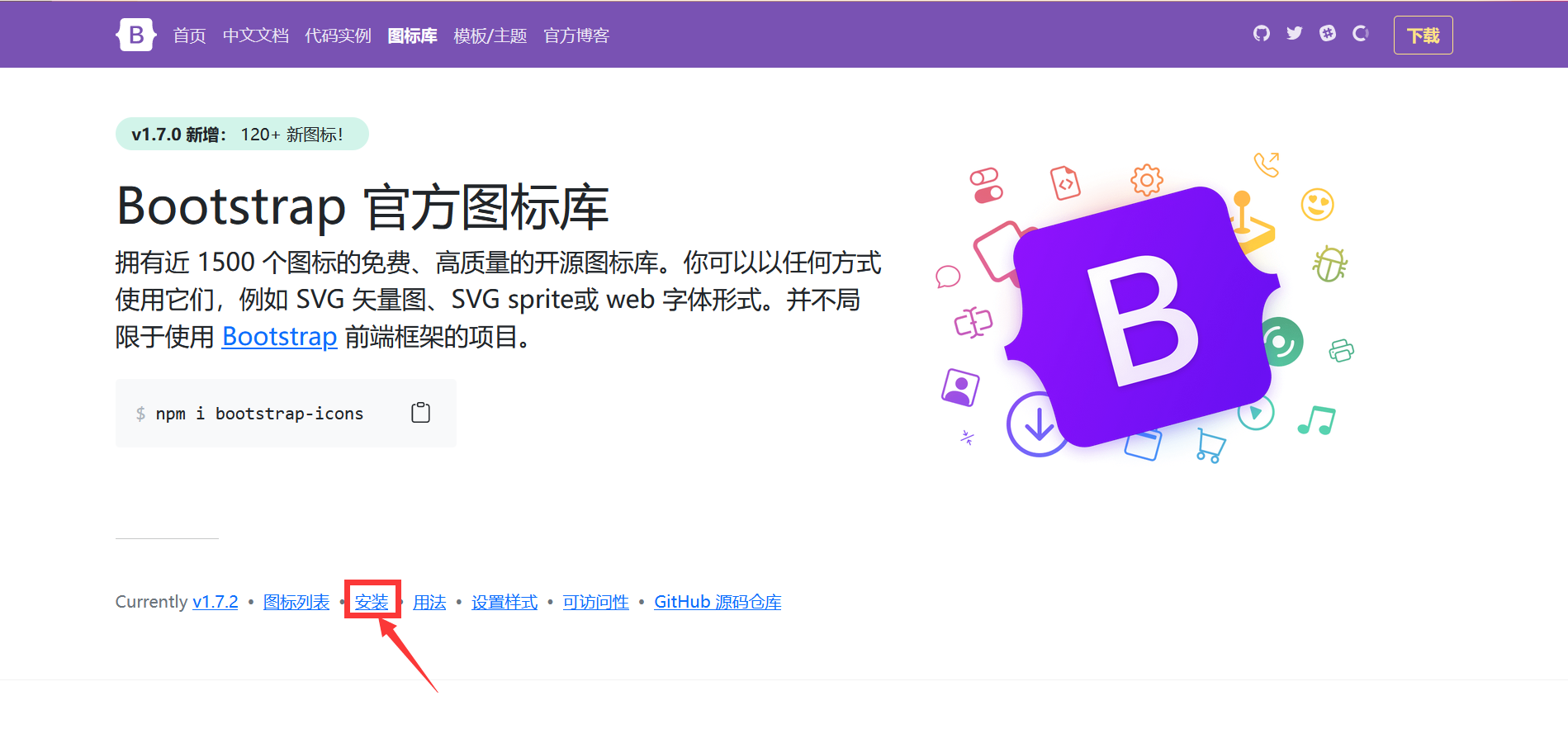
Task: Copy the npm command with clipboard icon
Action: [420, 413]
